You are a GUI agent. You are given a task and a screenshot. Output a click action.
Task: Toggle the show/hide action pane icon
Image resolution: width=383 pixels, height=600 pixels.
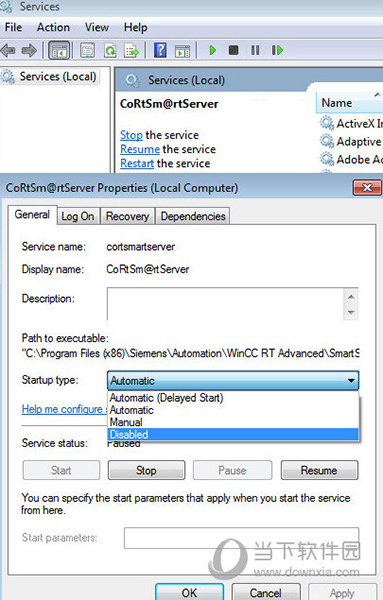click(x=183, y=50)
